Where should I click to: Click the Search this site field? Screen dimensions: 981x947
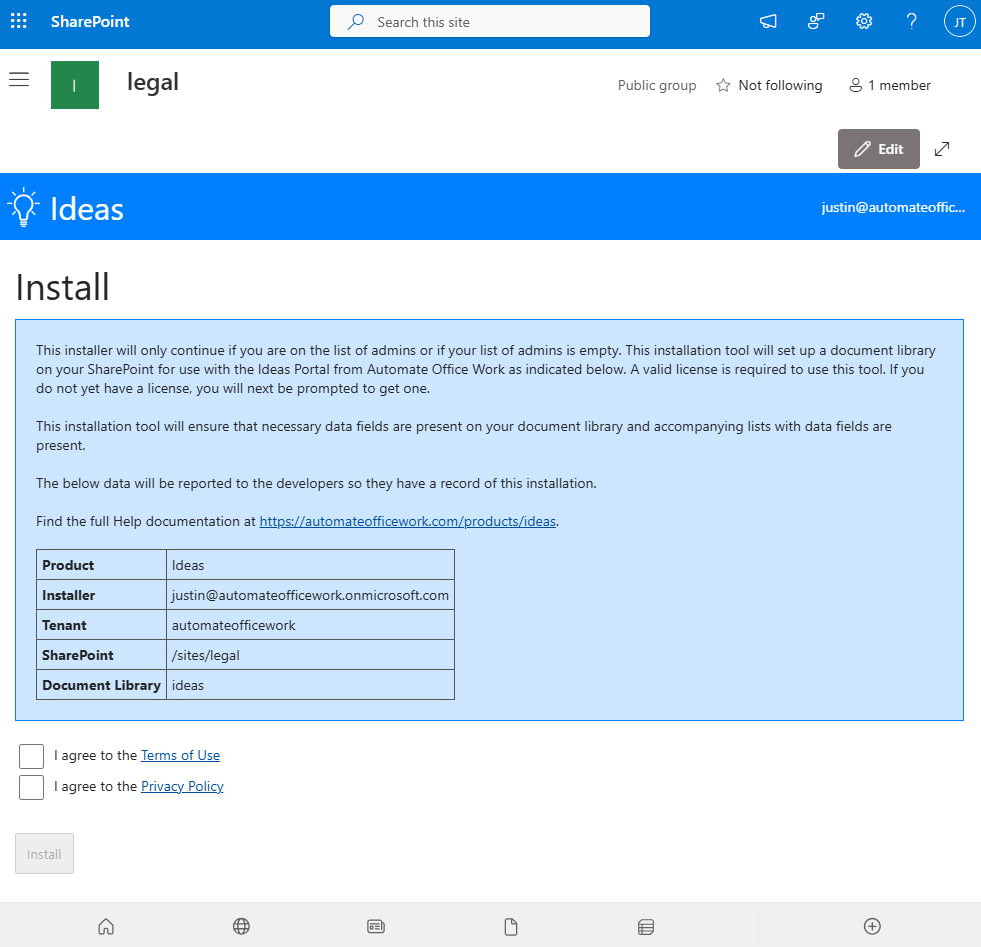(490, 22)
